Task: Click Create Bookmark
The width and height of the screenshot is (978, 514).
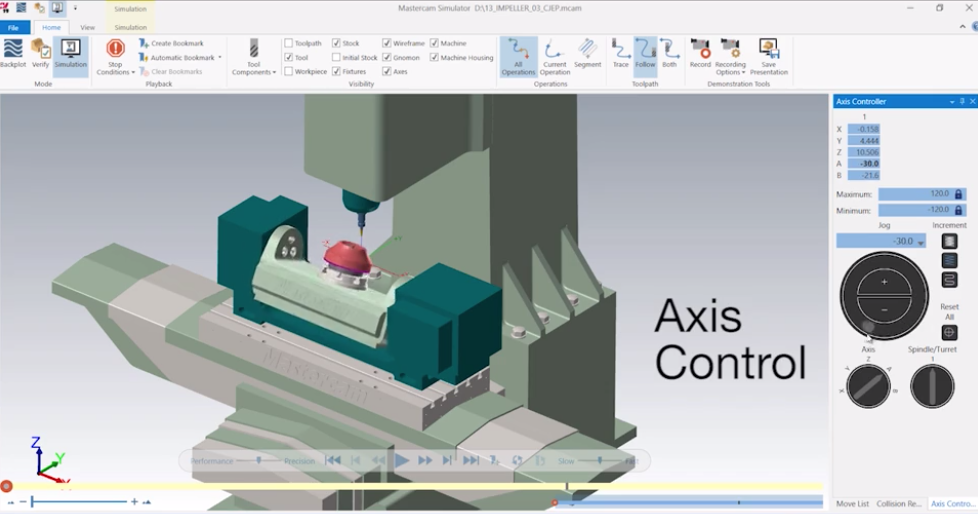Action: coord(171,43)
